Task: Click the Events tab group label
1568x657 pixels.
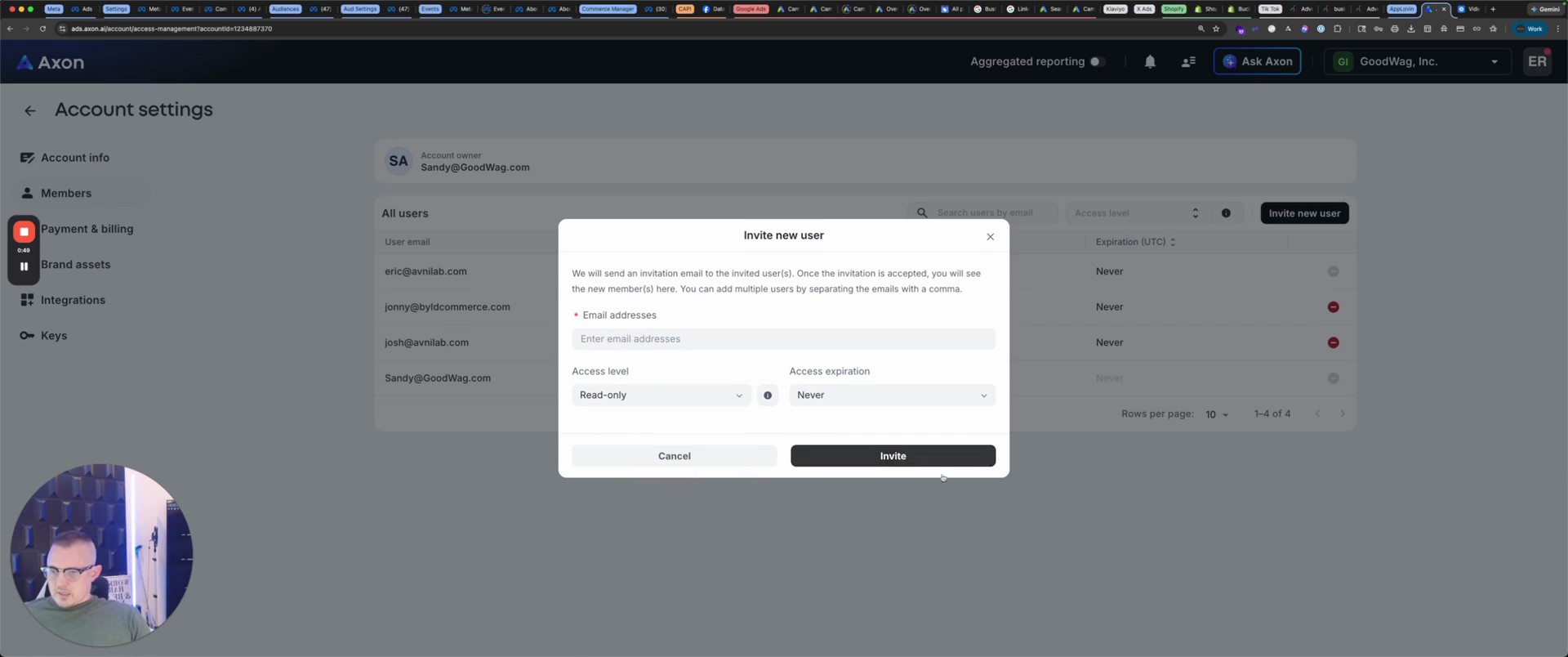Action: pyautogui.click(x=430, y=9)
